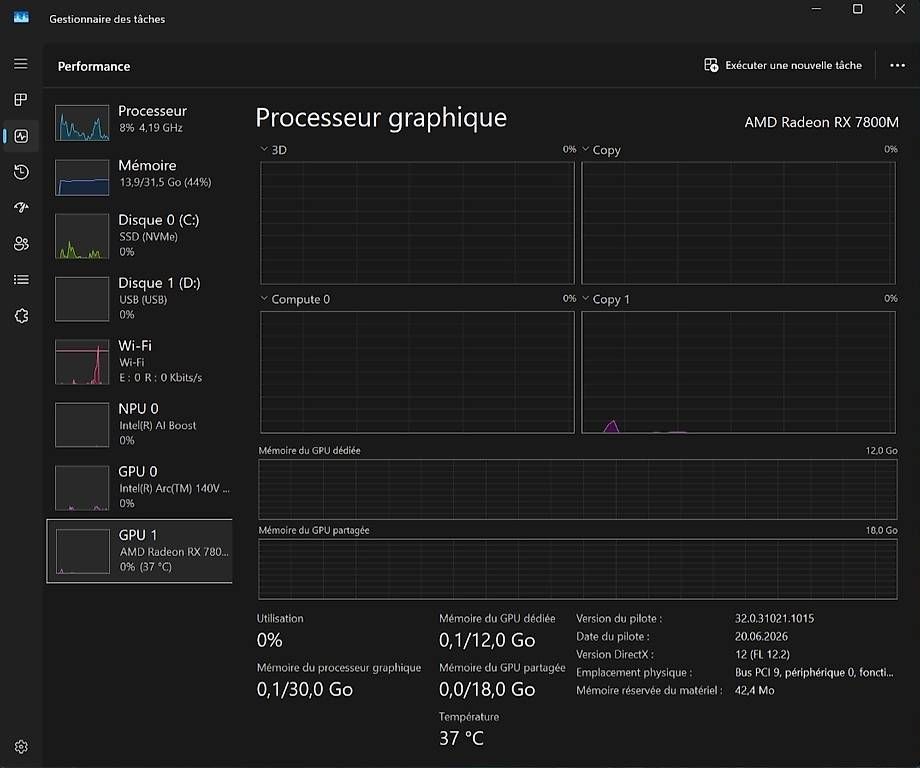
Task: Click the run new task icon
Action: (x=711, y=65)
